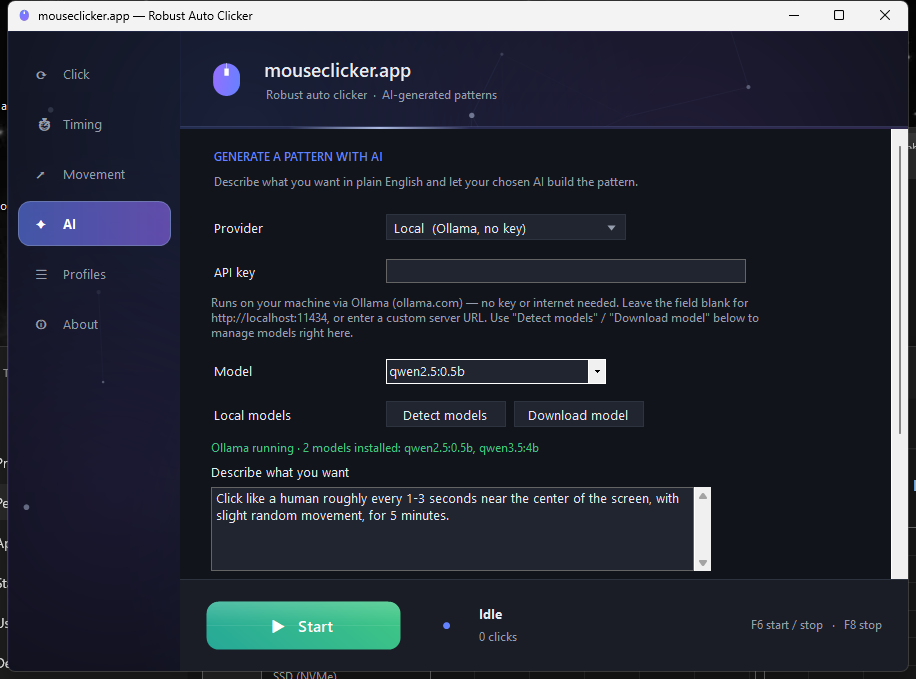
Task: Expand the Model combo box arrow
Action: point(597,372)
